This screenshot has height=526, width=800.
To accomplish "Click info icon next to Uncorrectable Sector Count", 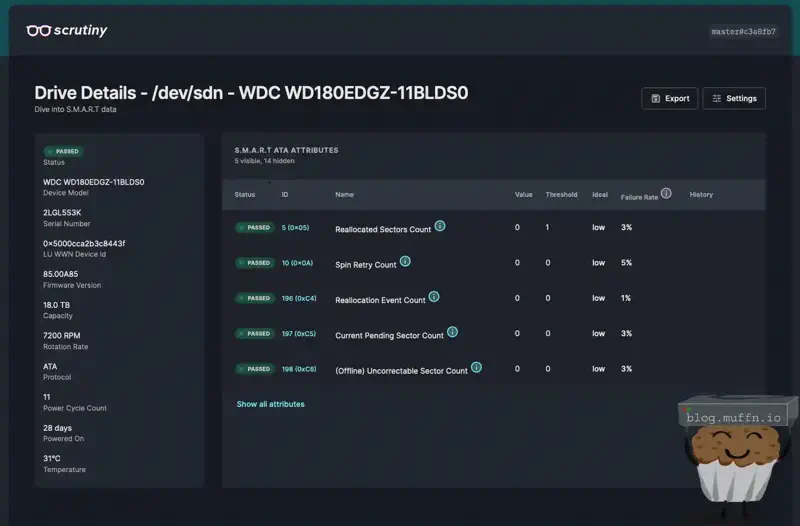I will (476, 368).
